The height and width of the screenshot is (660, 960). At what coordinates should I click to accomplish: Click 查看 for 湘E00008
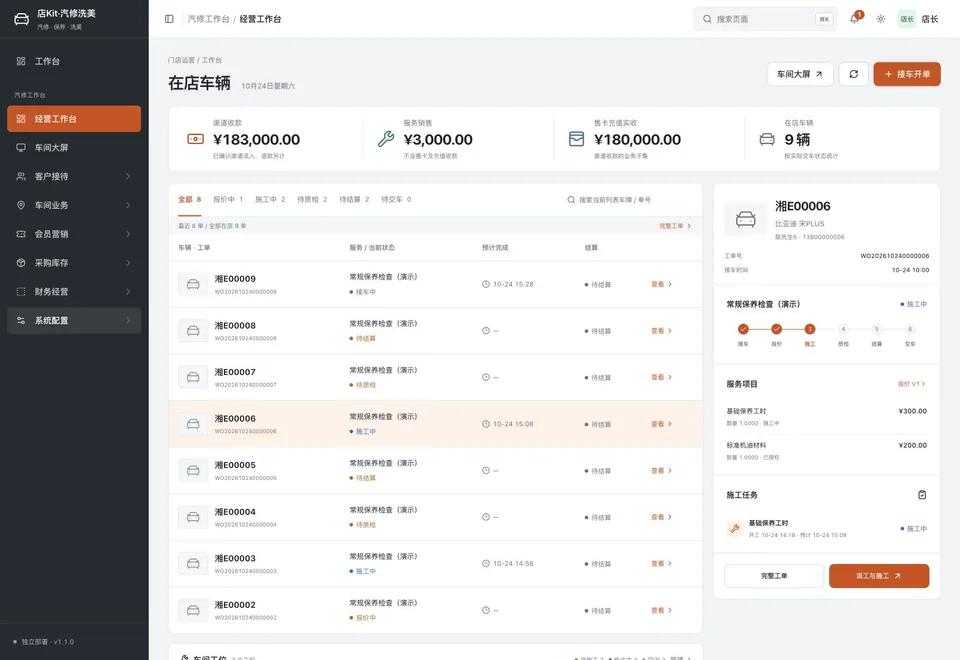[661, 331]
